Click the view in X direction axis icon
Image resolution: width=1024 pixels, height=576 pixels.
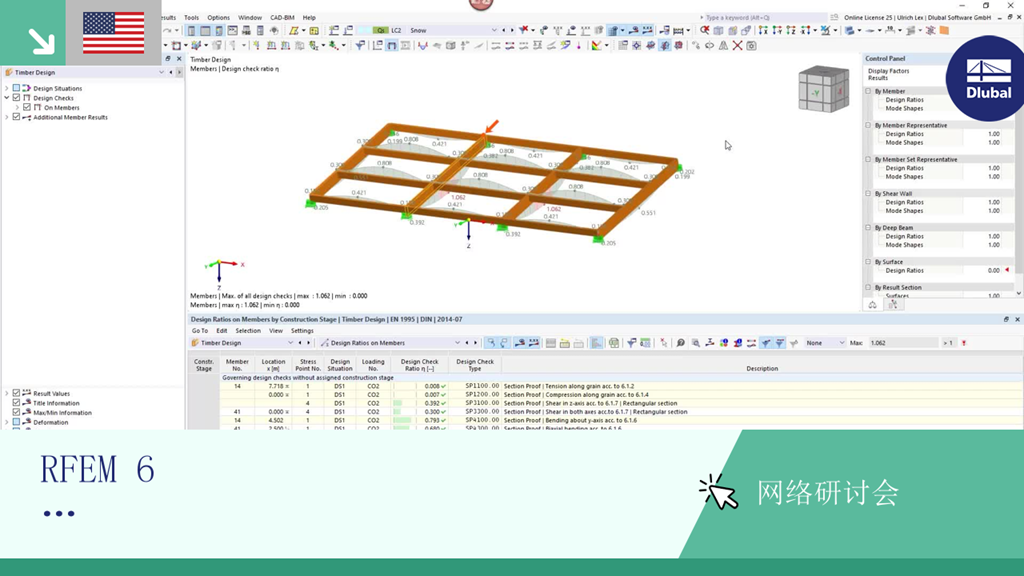[x=763, y=31]
